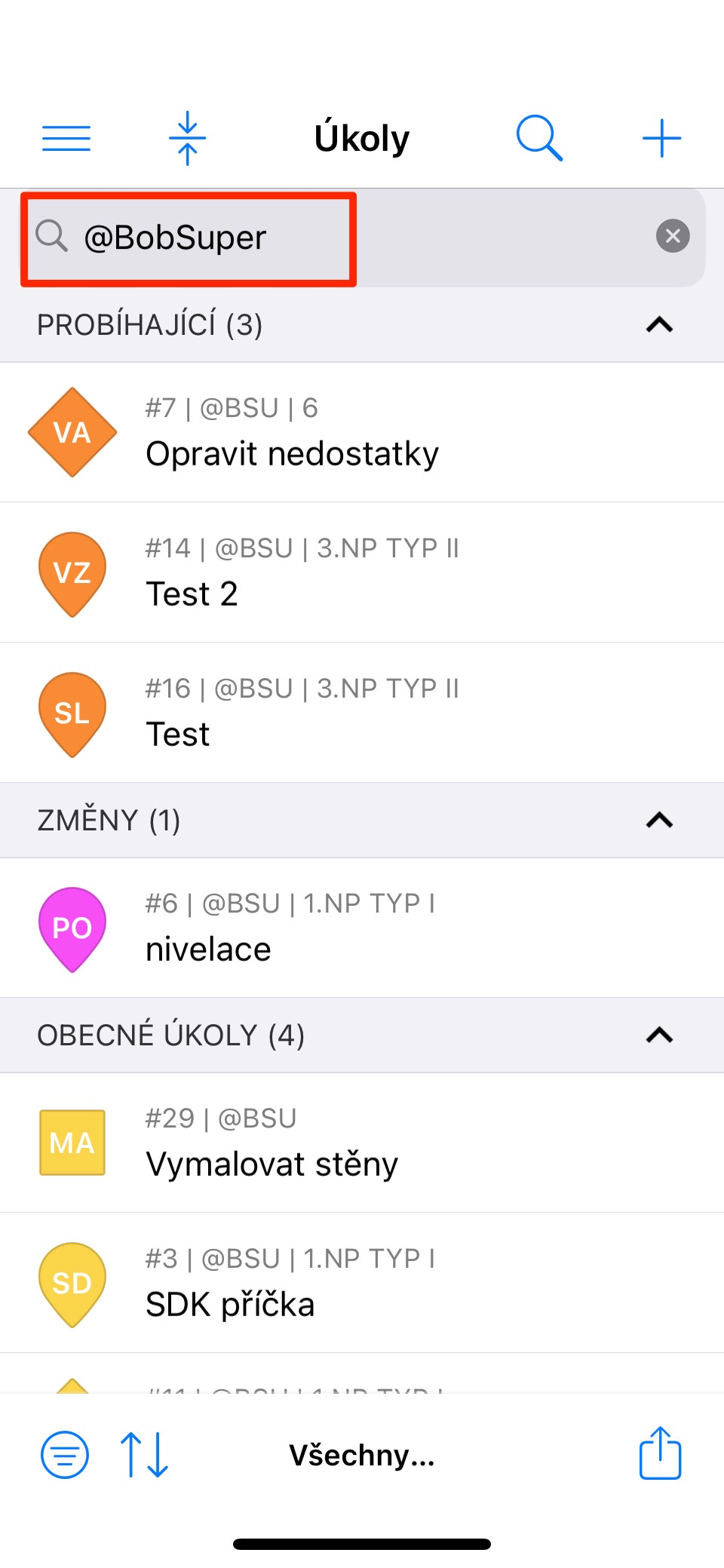Screen dimensions: 724x1568
Task: Clear the @BobSuper search text
Action: click(x=673, y=237)
